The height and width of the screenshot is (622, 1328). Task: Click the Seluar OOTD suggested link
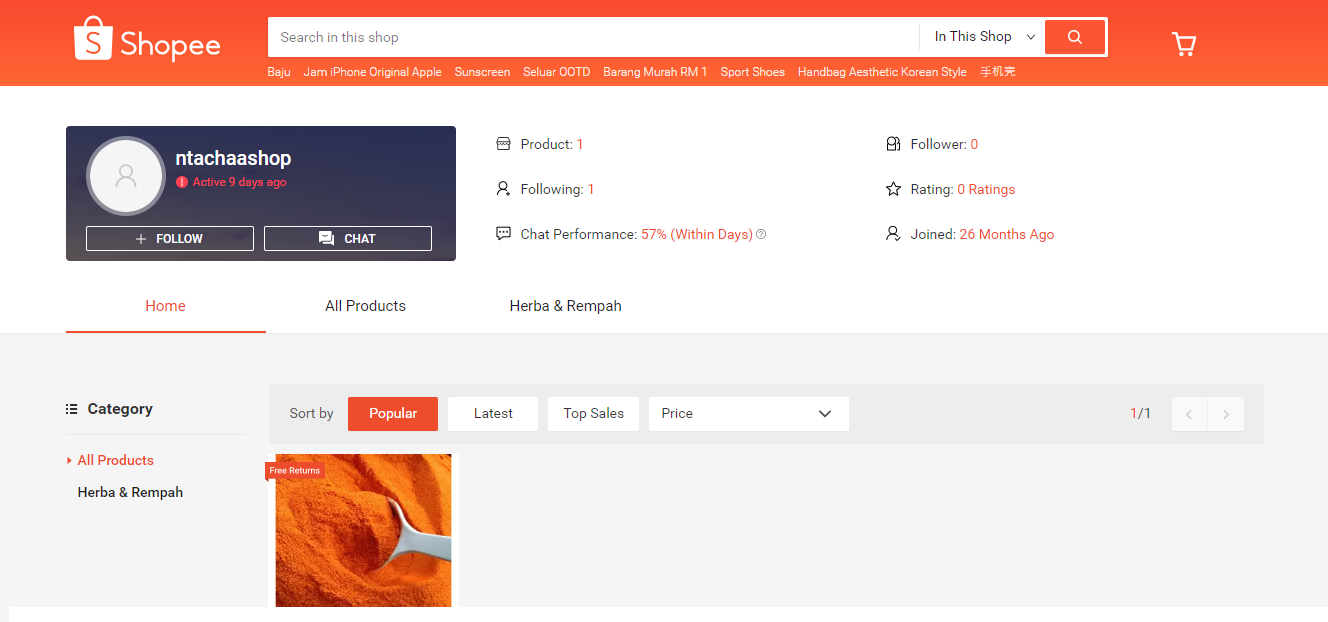coord(557,72)
